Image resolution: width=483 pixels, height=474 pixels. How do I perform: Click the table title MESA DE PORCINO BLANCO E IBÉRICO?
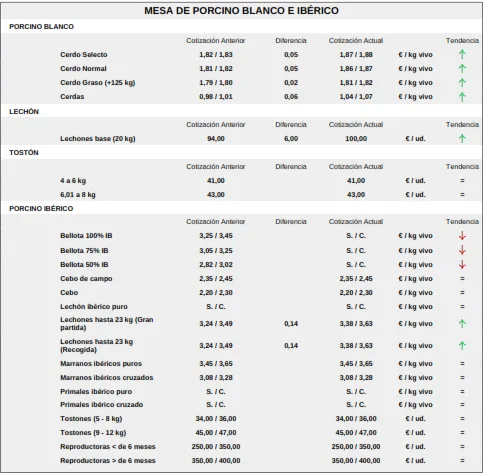click(x=241, y=11)
